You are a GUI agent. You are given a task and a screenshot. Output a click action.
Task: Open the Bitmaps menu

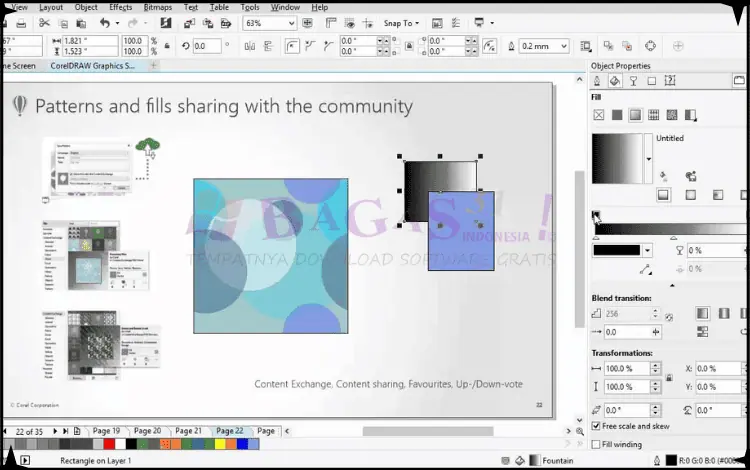click(157, 7)
